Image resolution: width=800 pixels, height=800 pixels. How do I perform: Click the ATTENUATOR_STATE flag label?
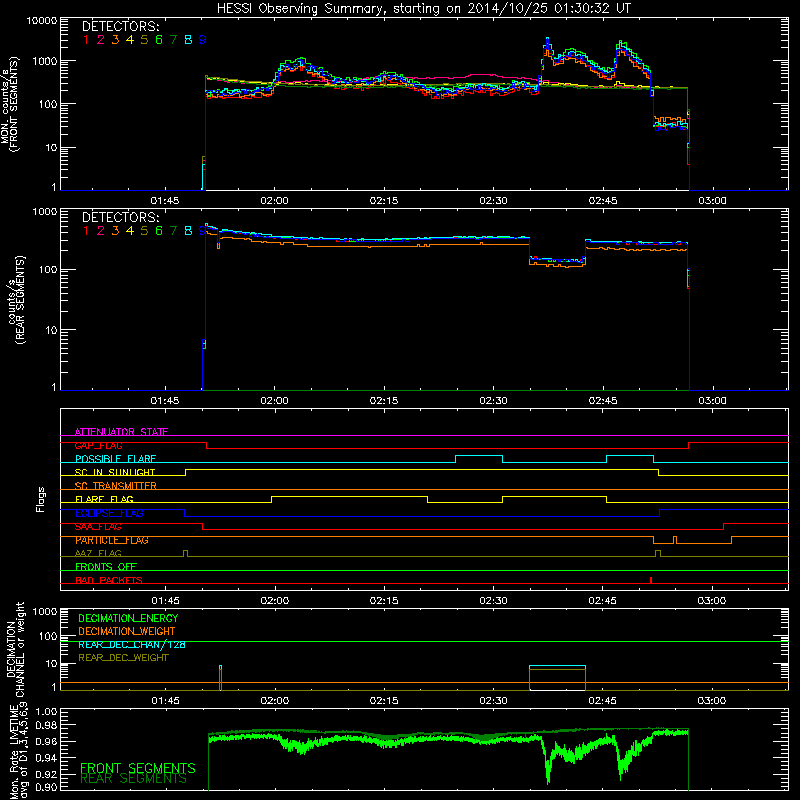coord(121,432)
